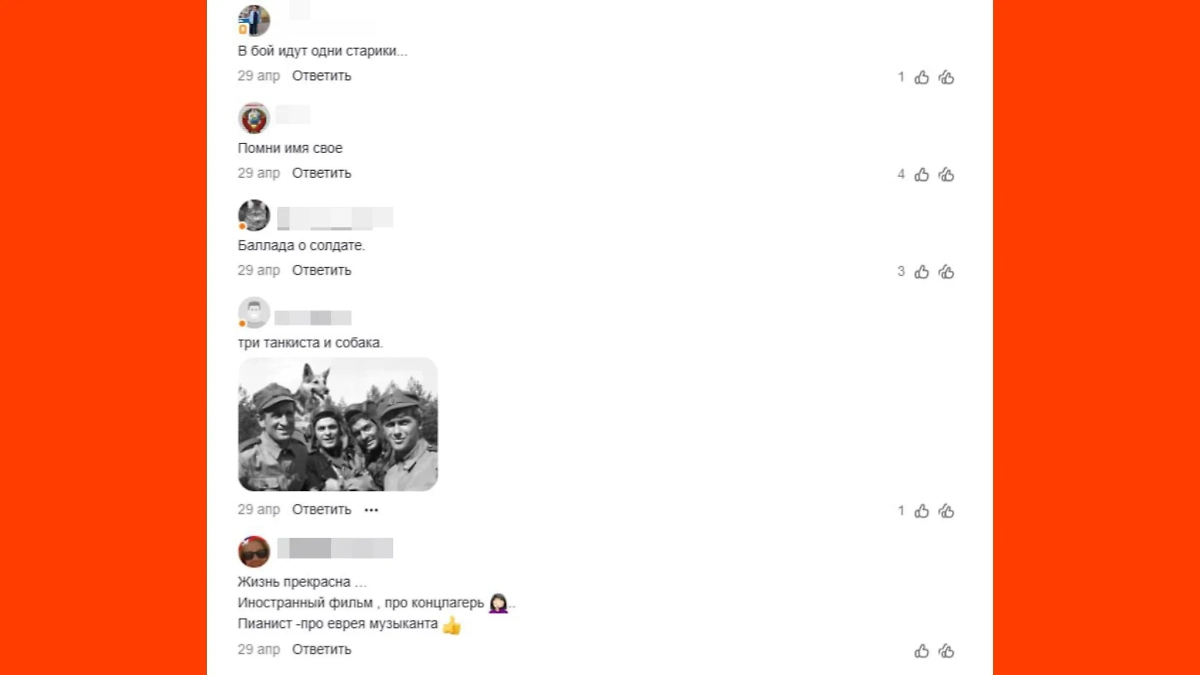Reply to the 'В бой идут одни старики' comment
This screenshot has height=675, width=1200.
(322, 76)
